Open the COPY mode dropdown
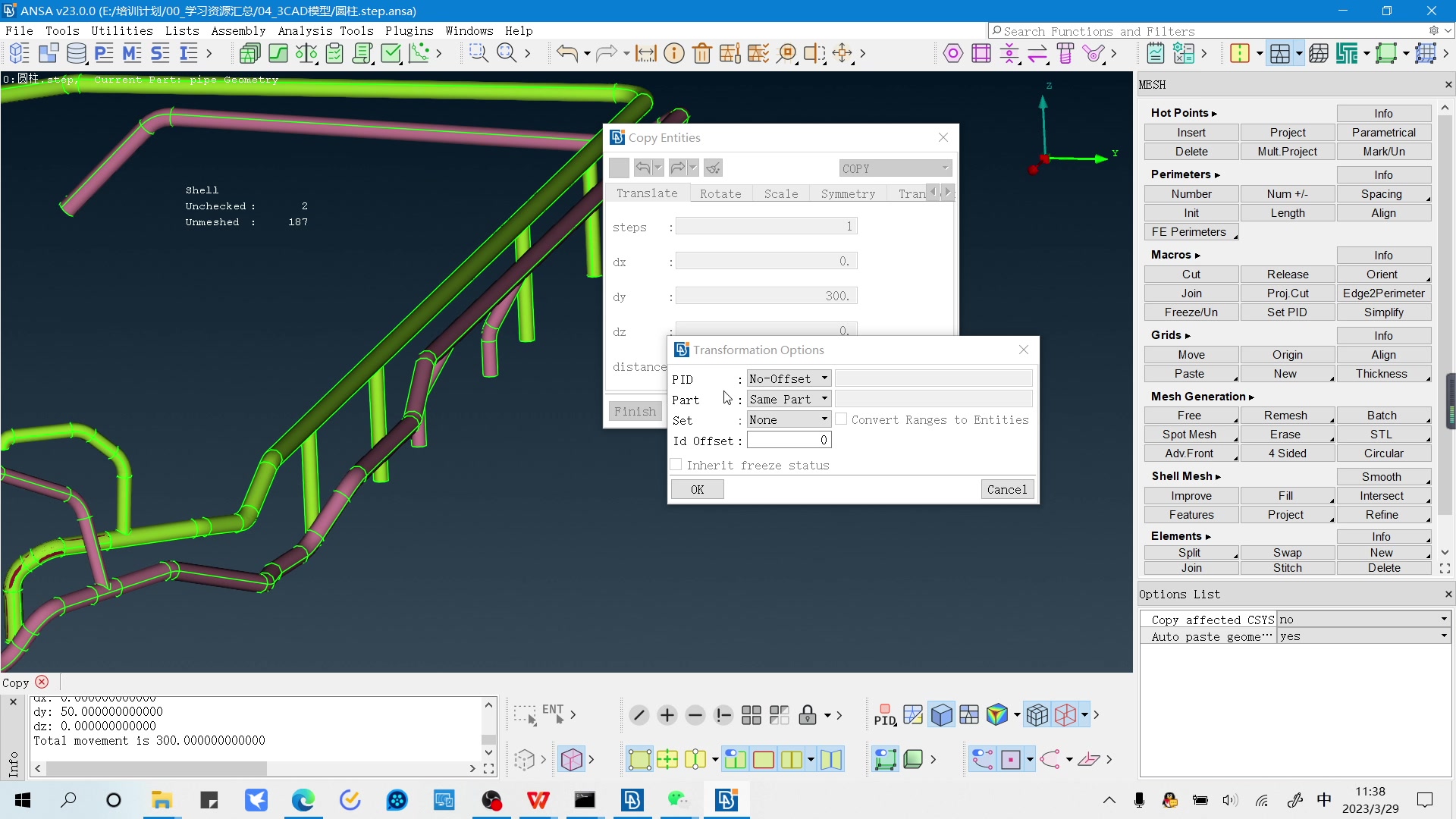Viewport: 1456px width, 819px height. tap(895, 168)
